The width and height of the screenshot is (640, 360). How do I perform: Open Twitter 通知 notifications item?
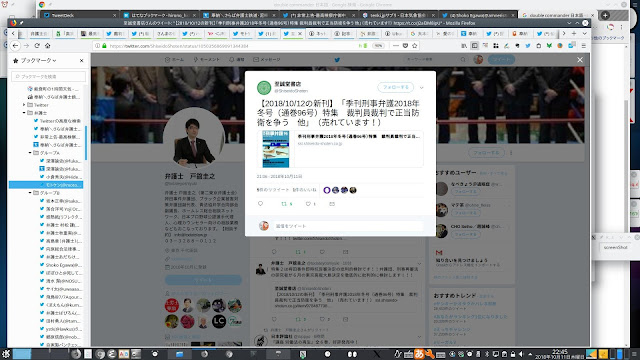236,60
